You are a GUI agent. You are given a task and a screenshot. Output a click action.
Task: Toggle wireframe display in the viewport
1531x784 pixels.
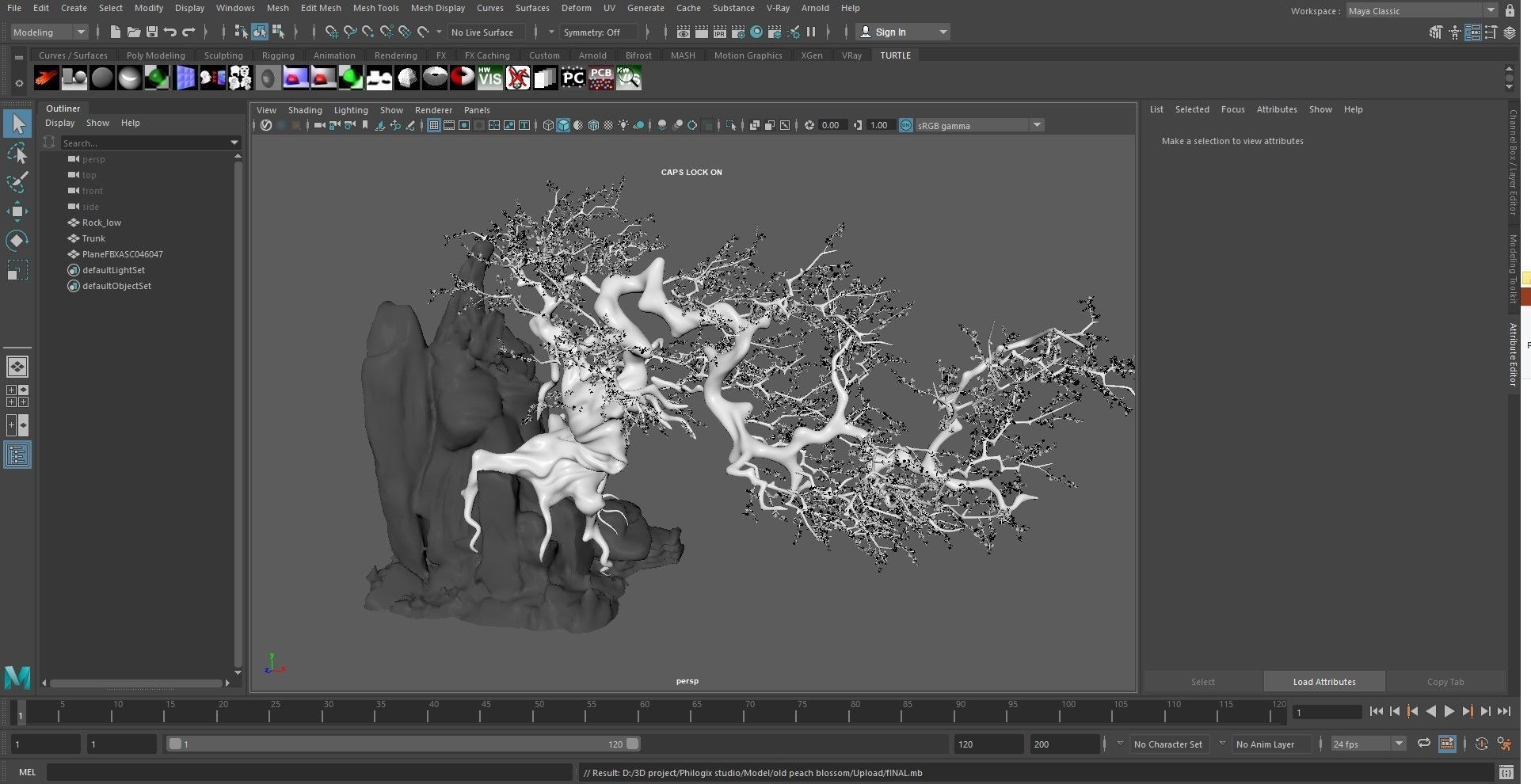click(548, 125)
